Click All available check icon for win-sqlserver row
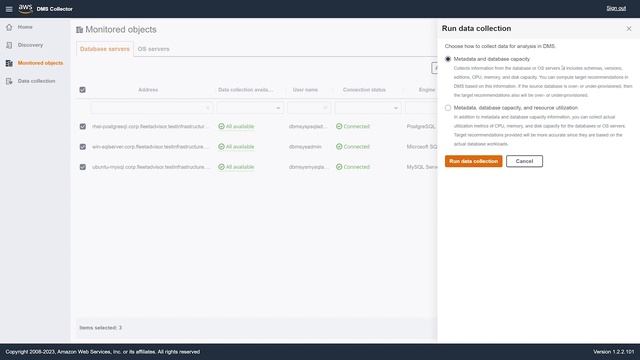This screenshot has width=640, height=360. (x=221, y=147)
